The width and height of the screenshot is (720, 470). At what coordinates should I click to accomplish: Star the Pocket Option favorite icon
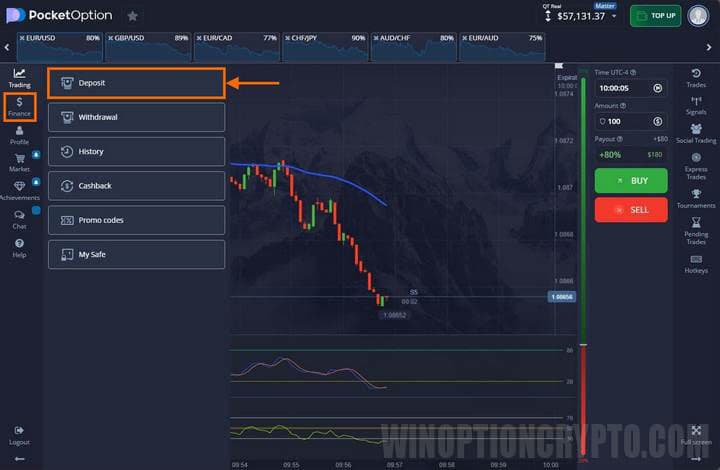coord(133,16)
